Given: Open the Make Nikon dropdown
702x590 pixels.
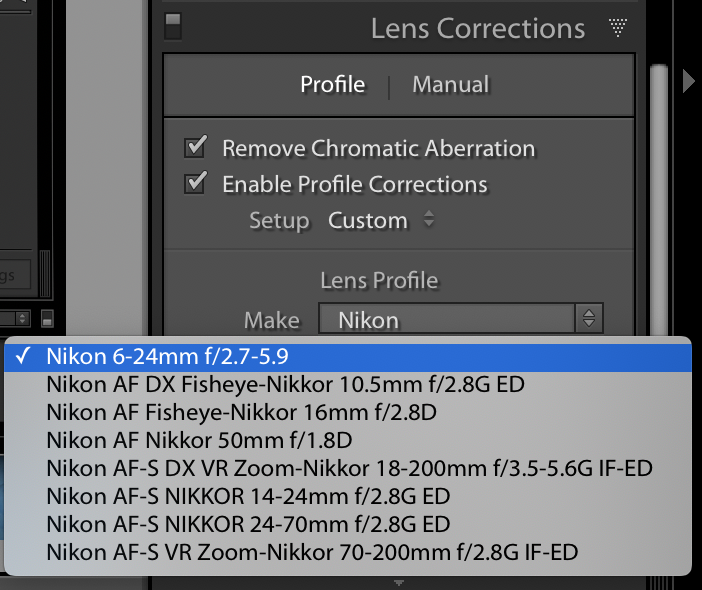Looking at the screenshot, I should tap(461, 319).
